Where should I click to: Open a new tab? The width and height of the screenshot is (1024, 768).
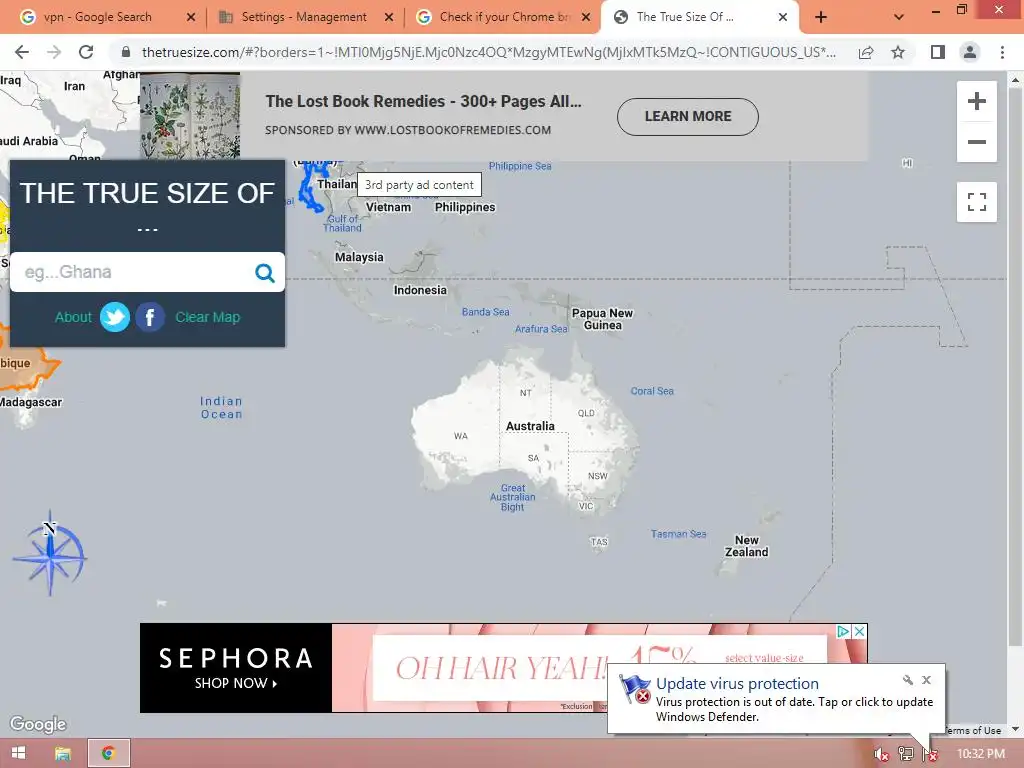pos(821,17)
